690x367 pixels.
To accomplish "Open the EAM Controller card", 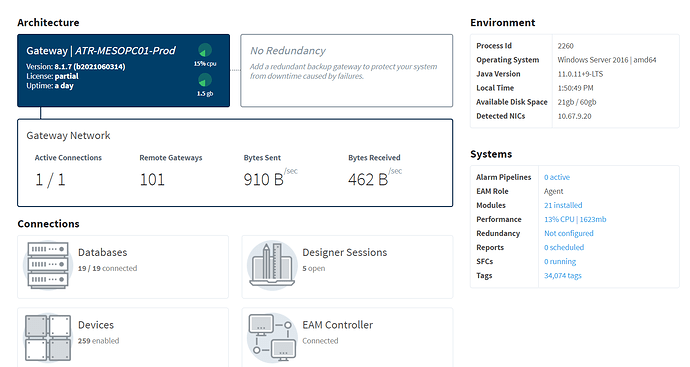I will pyautogui.click(x=347, y=338).
